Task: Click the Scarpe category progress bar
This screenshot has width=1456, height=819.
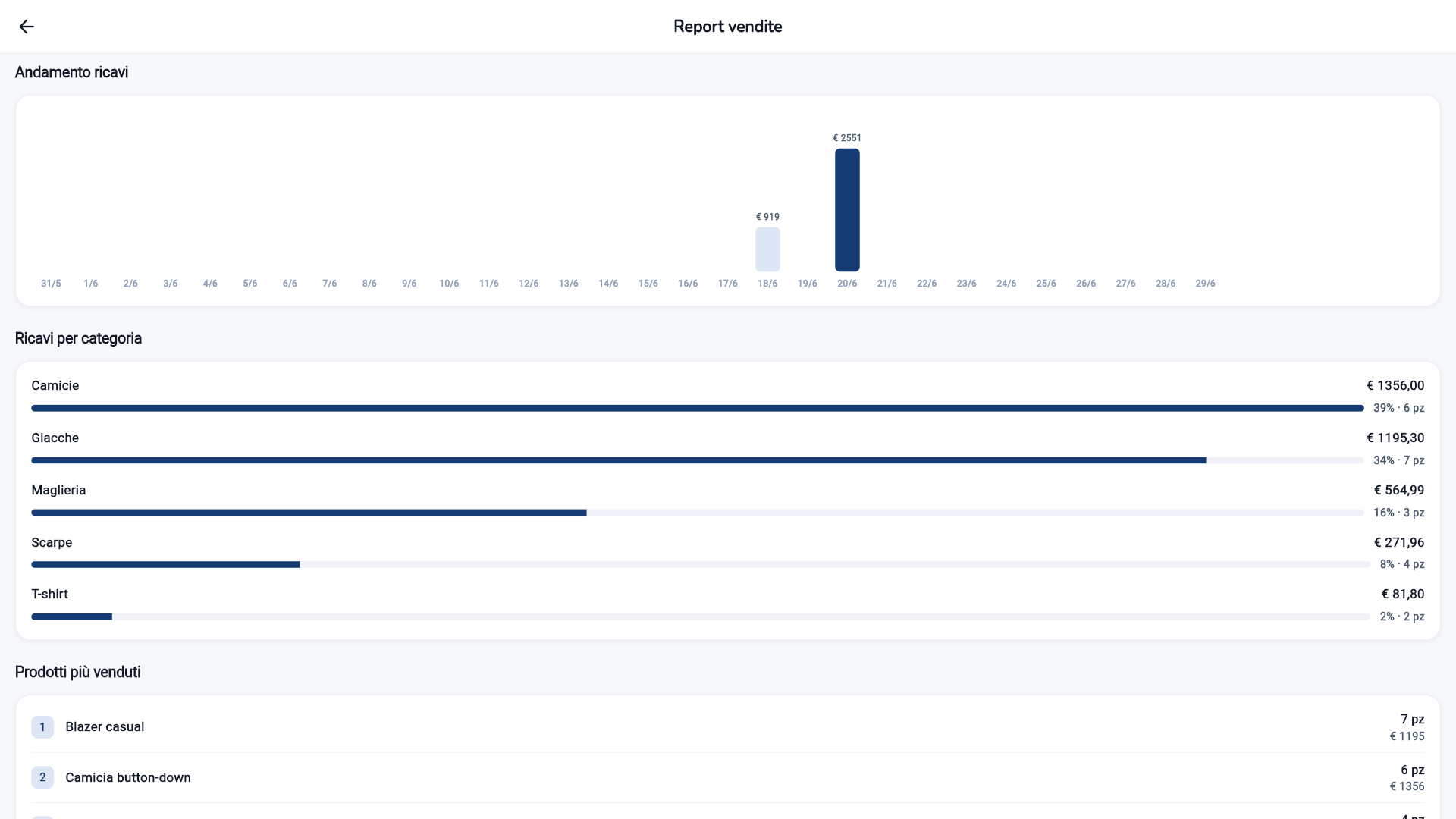Action: coord(701,565)
